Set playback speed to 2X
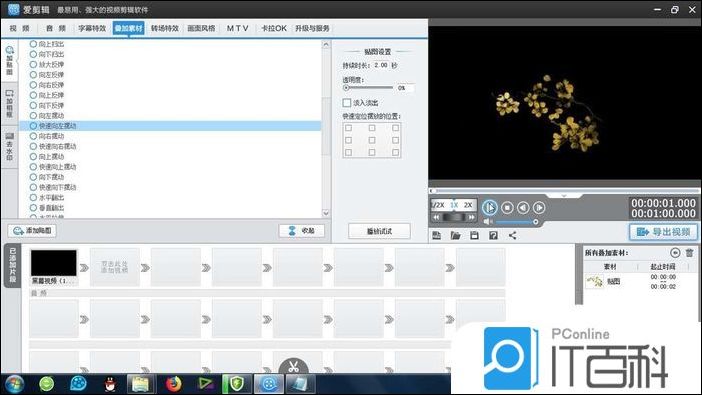702x395 pixels. pyautogui.click(x=468, y=205)
